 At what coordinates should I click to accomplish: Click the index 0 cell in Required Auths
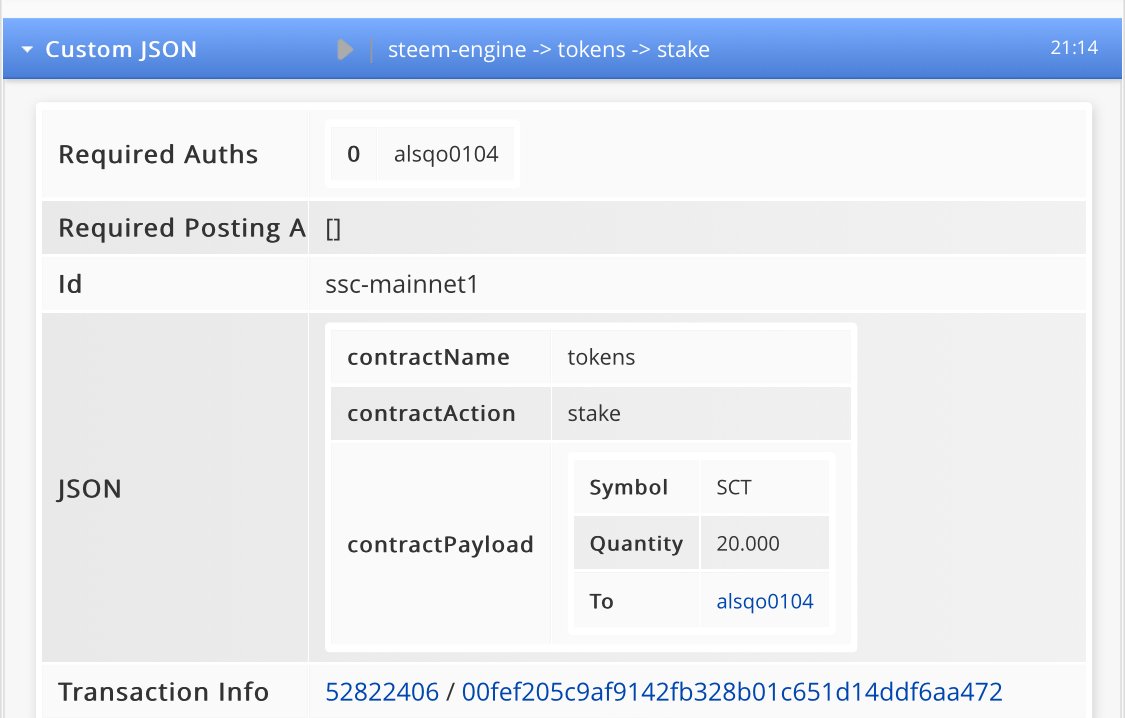click(354, 154)
